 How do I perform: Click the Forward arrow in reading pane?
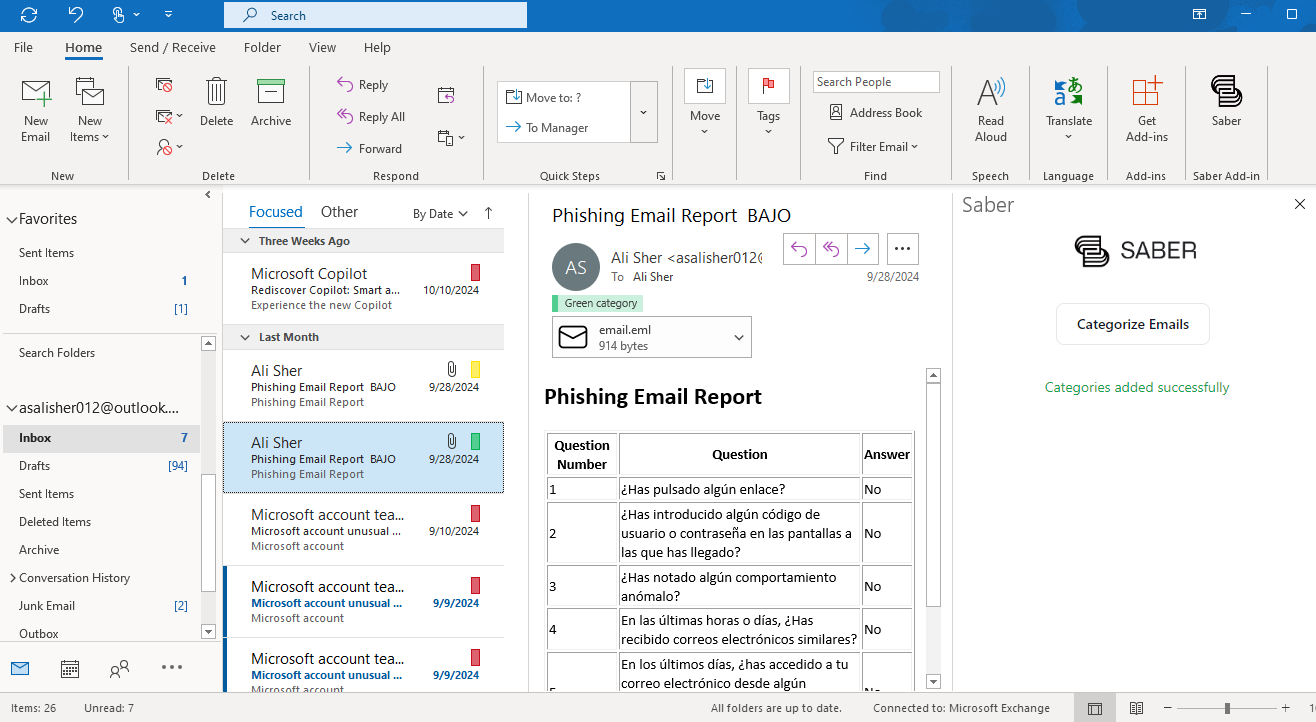pos(863,249)
